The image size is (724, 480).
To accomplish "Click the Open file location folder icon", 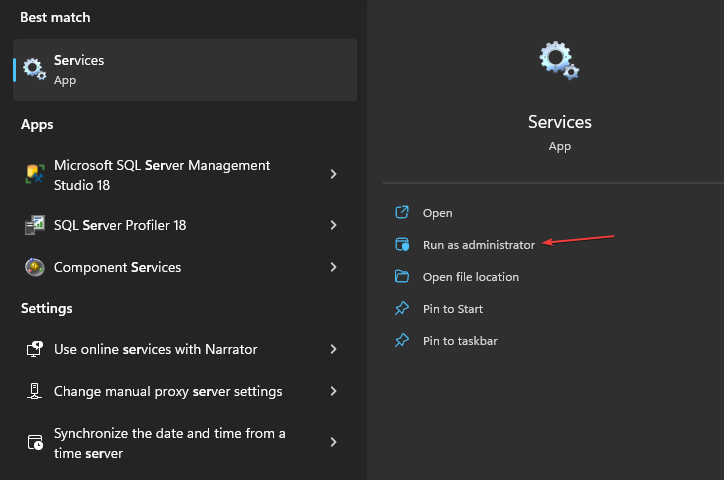I will pos(402,276).
